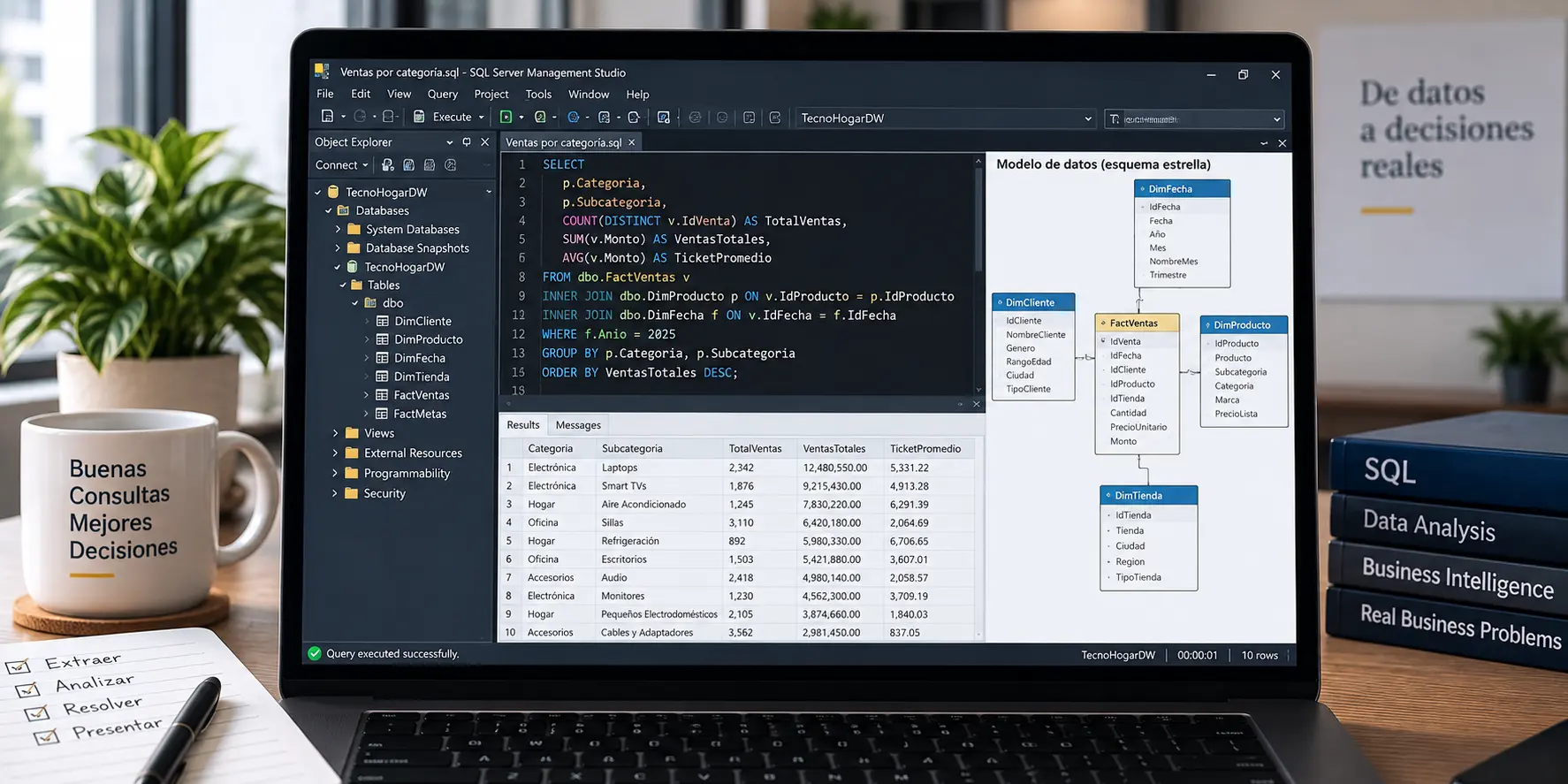
Task: Click the green play debug icon
Action: (506, 117)
